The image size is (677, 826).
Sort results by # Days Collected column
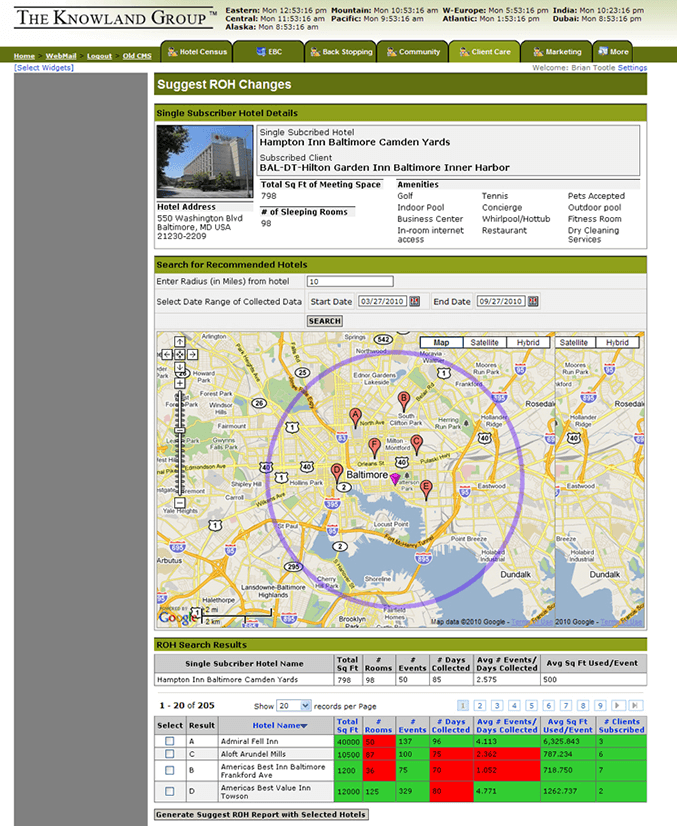click(x=450, y=725)
